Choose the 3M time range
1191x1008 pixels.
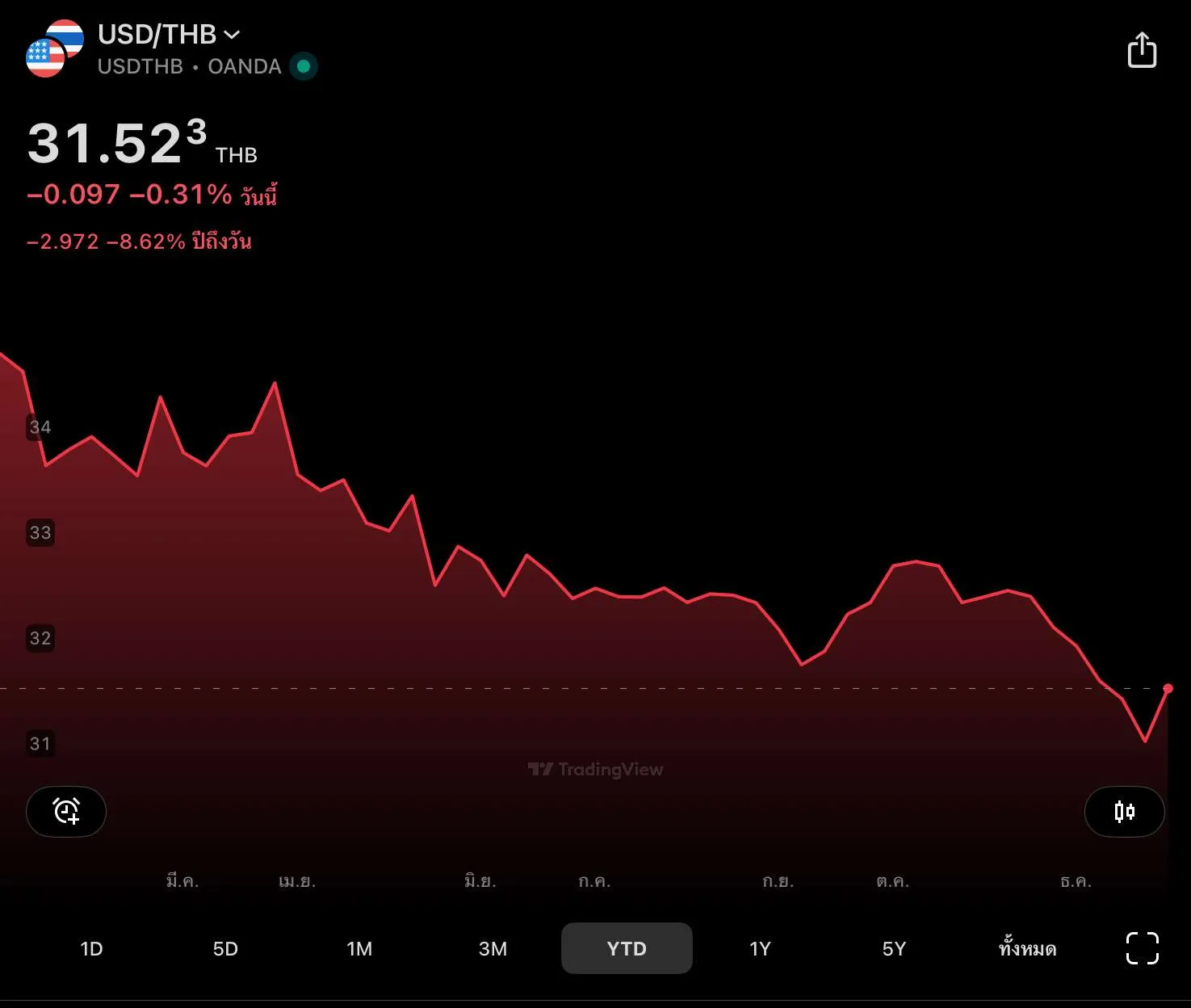click(493, 948)
